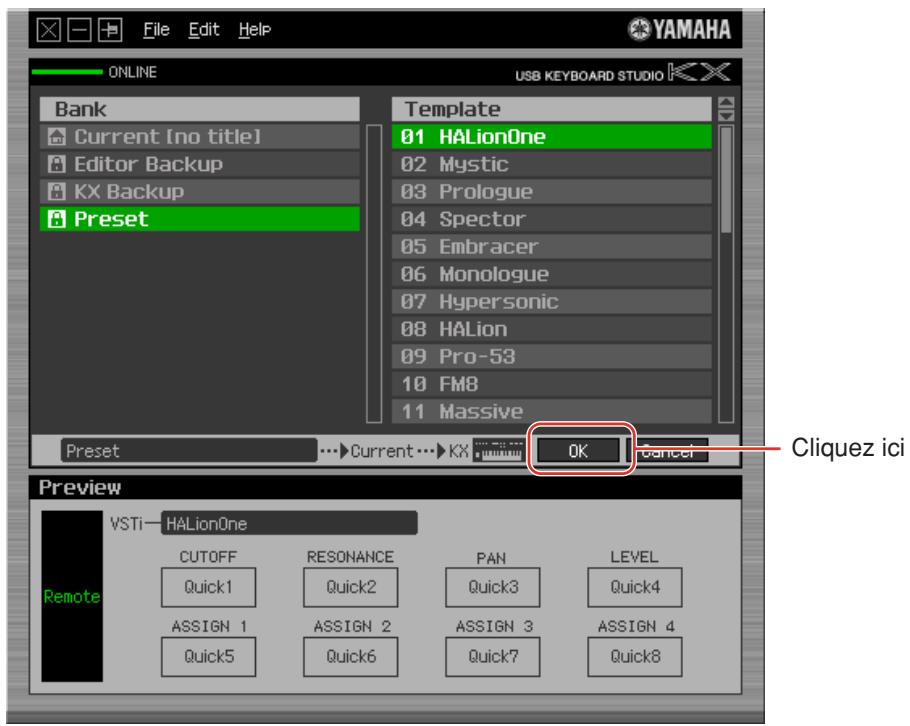Select template 09 Pro-53

552,356
